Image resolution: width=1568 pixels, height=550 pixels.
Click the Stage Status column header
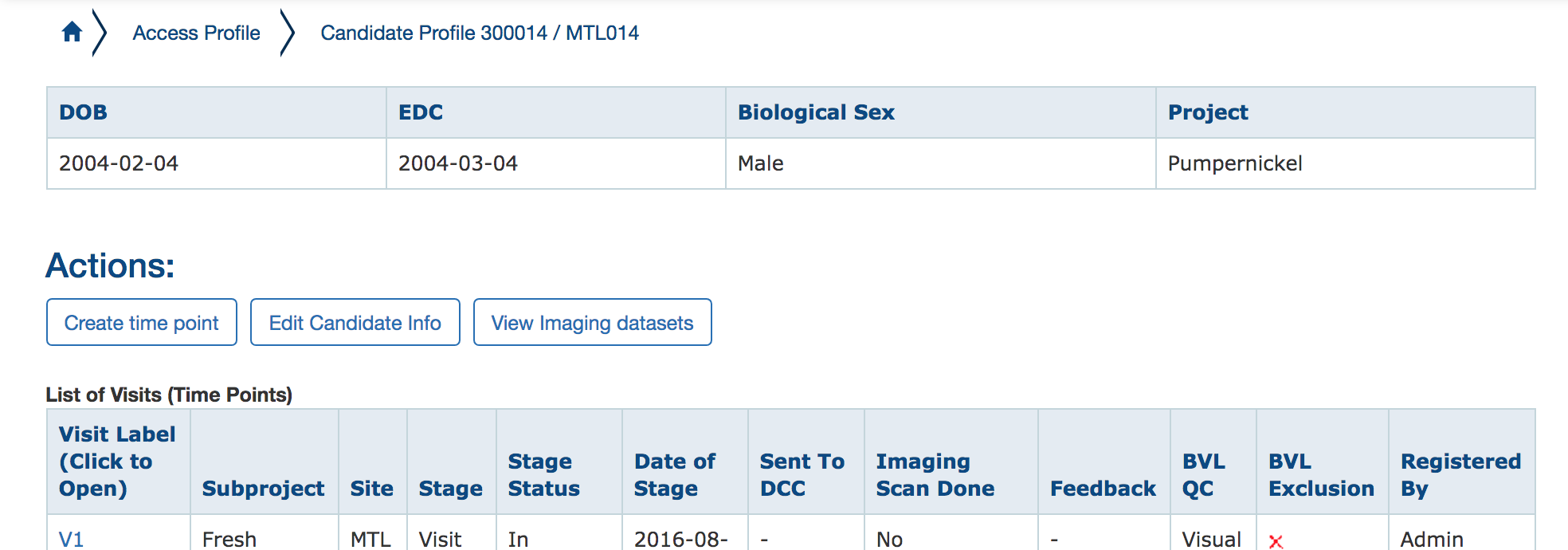tap(544, 475)
